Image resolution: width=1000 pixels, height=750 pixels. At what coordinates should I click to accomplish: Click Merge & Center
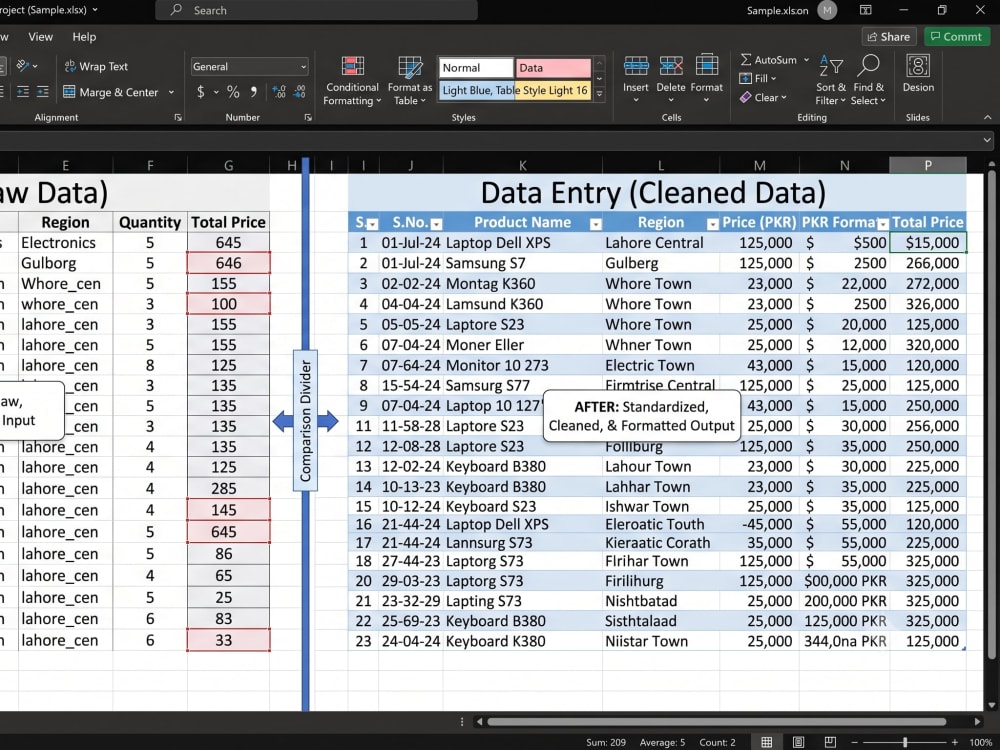tap(111, 92)
